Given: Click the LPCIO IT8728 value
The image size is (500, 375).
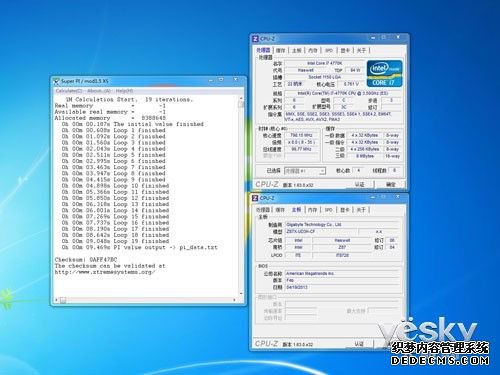Looking at the screenshot, I should [x=342, y=255].
